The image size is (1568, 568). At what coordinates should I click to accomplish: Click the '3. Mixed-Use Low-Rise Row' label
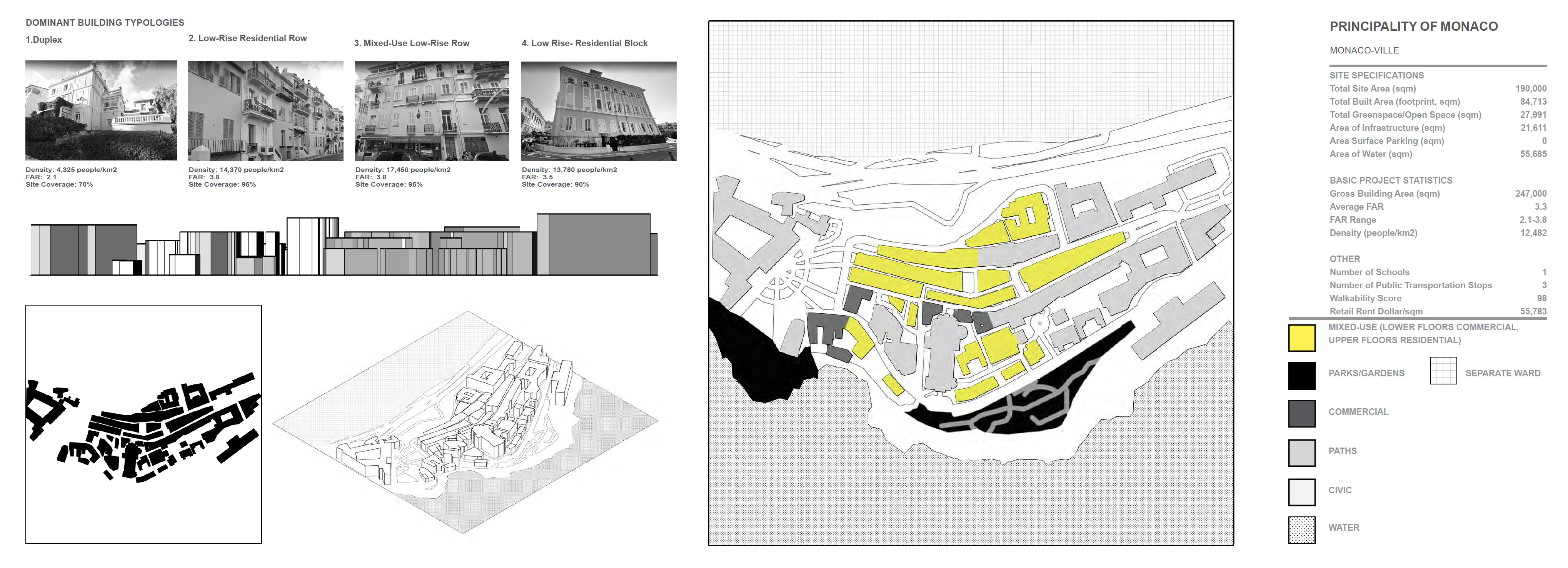[x=412, y=43]
